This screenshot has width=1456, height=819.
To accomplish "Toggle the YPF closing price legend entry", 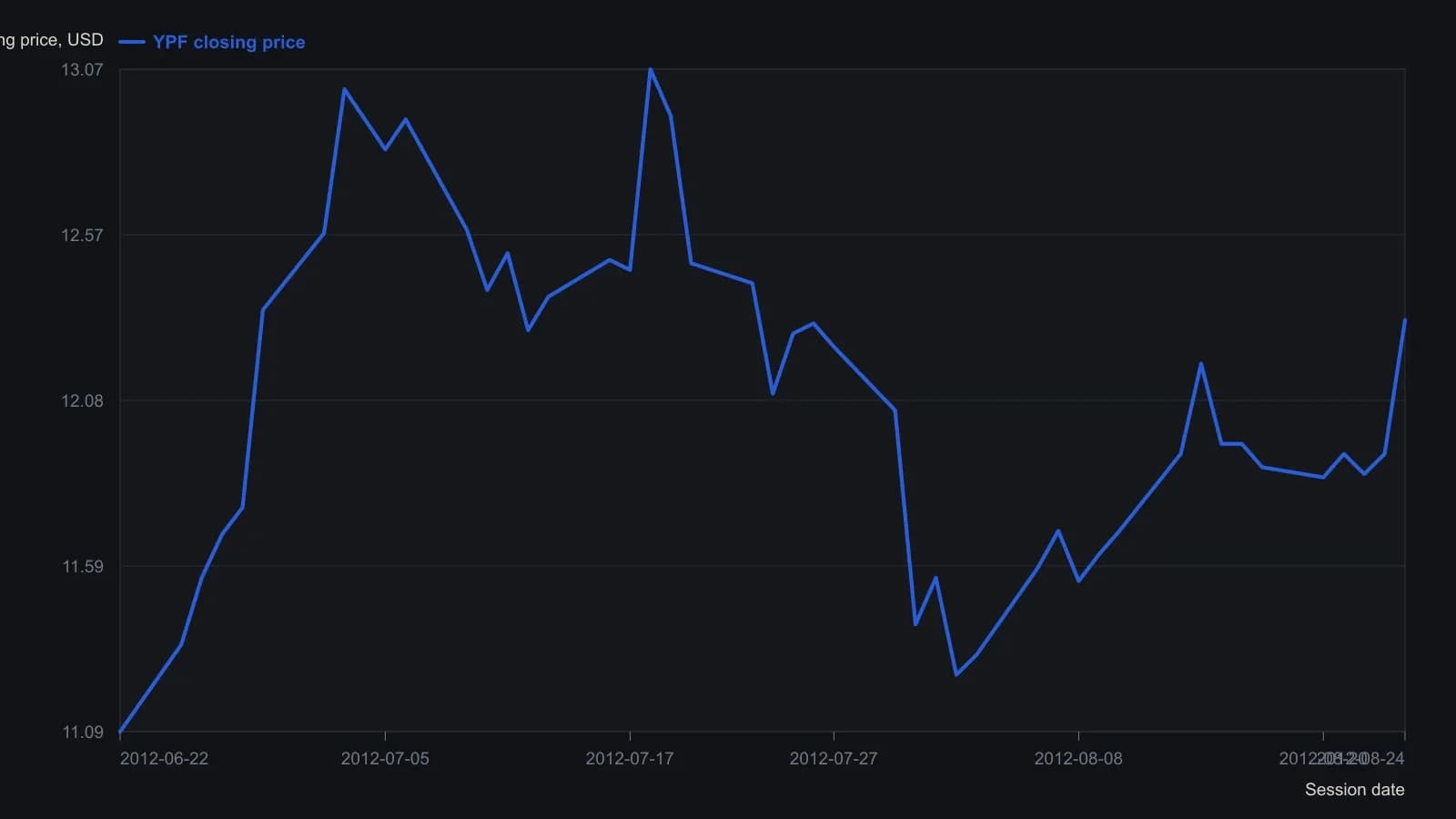I will (212, 42).
